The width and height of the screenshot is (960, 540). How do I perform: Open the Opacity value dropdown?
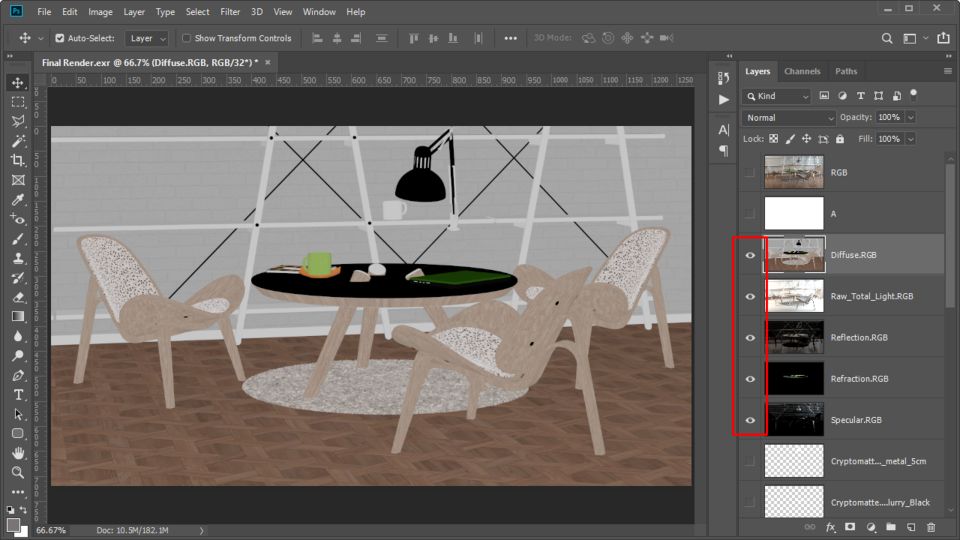[909, 117]
